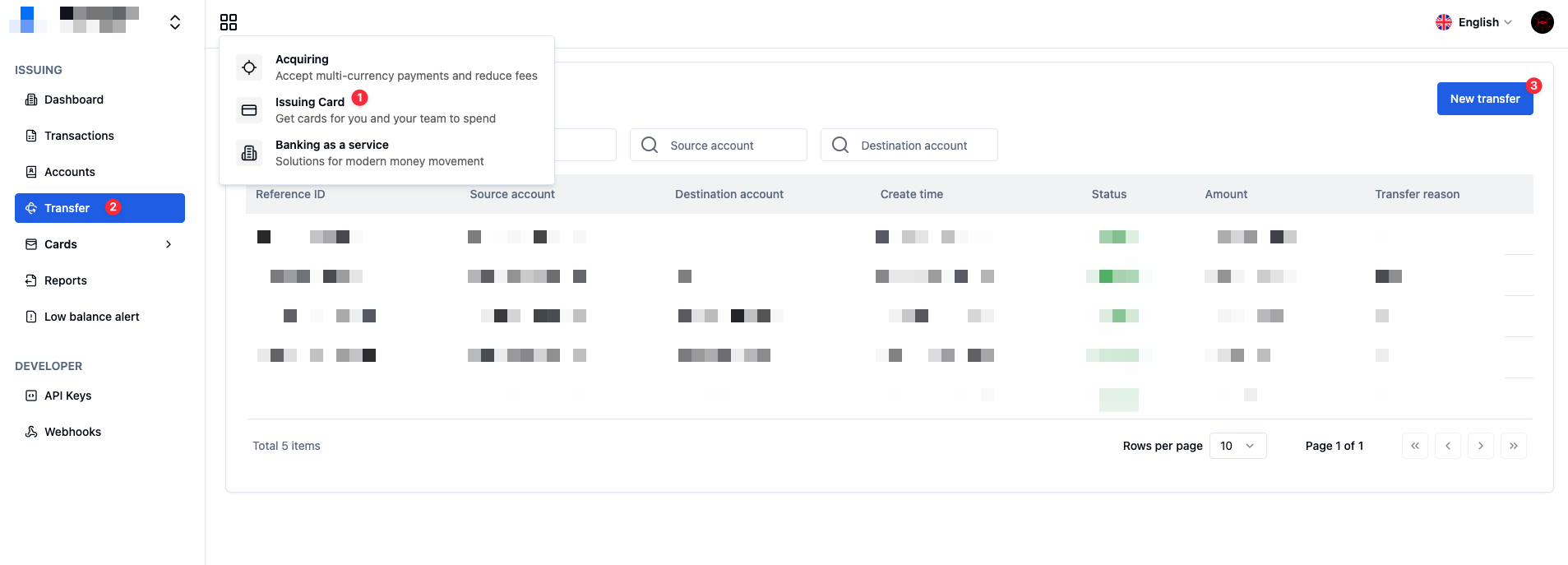Click the API Keys sidebar icon

coord(31,396)
